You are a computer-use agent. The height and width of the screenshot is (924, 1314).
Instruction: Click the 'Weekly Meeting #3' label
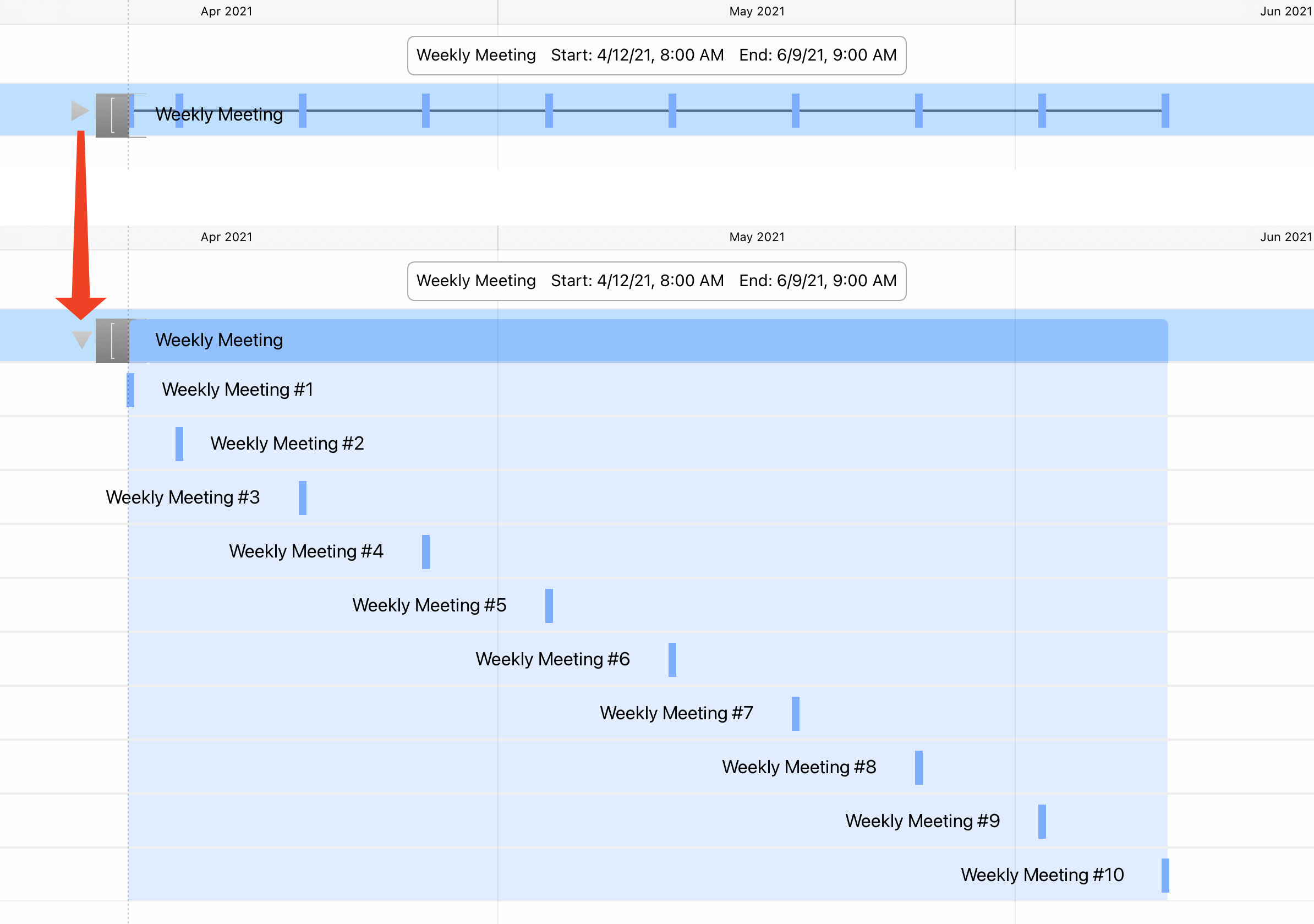point(183,497)
